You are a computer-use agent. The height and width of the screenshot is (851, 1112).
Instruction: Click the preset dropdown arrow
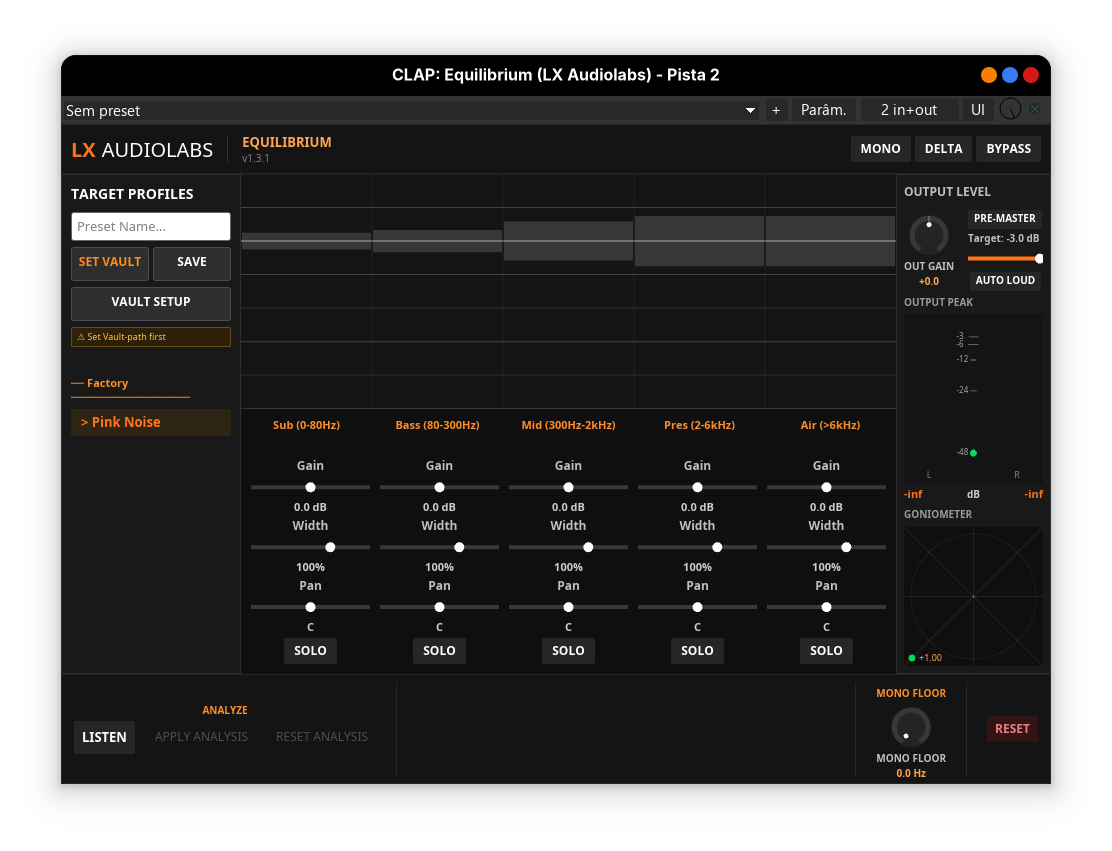click(750, 110)
